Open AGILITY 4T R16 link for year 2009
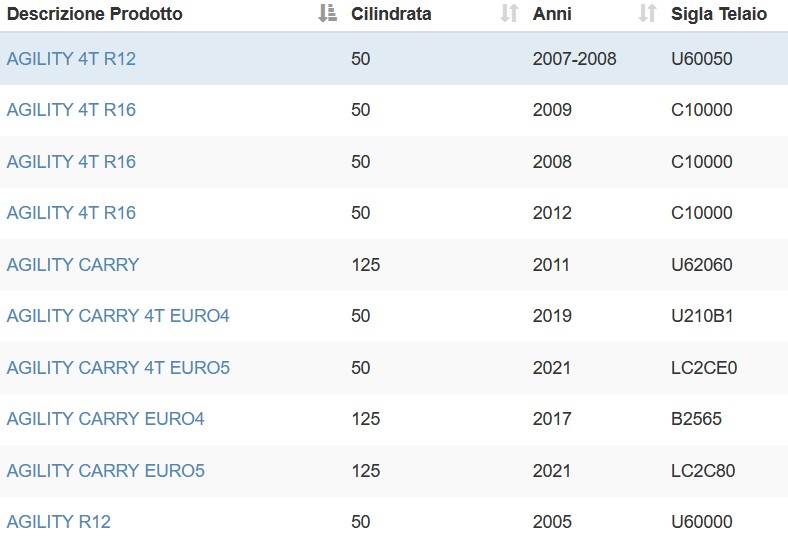788x537 pixels. [x=71, y=110]
